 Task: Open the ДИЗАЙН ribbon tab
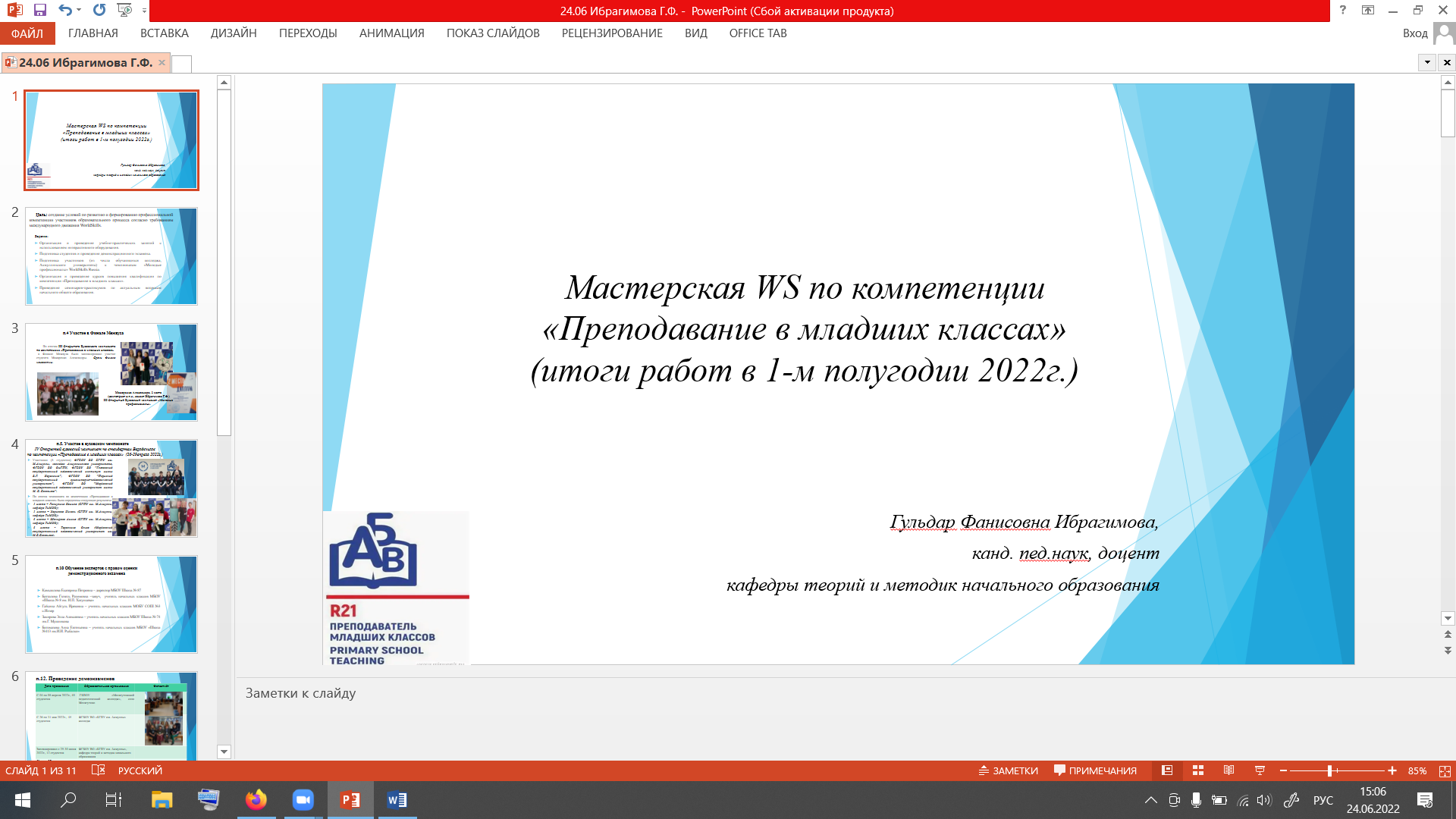coord(234,33)
